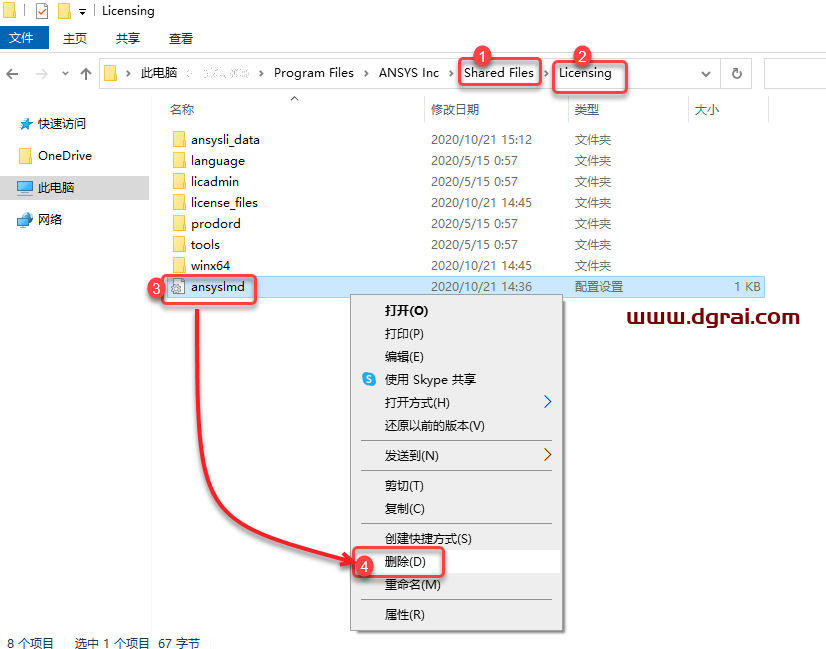Select the prodord folder icon
Viewport: 826px width, 649px height.
click(x=179, y=224)
